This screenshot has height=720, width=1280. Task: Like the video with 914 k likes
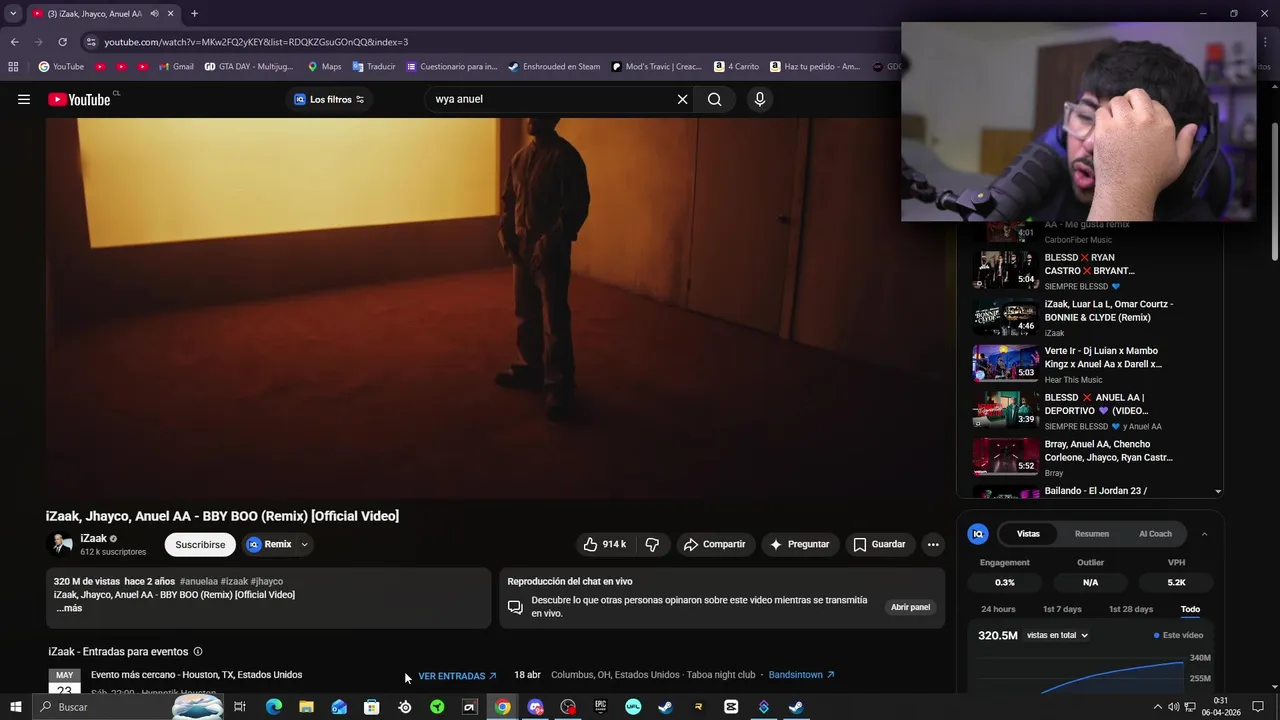[x=605, y=544]
